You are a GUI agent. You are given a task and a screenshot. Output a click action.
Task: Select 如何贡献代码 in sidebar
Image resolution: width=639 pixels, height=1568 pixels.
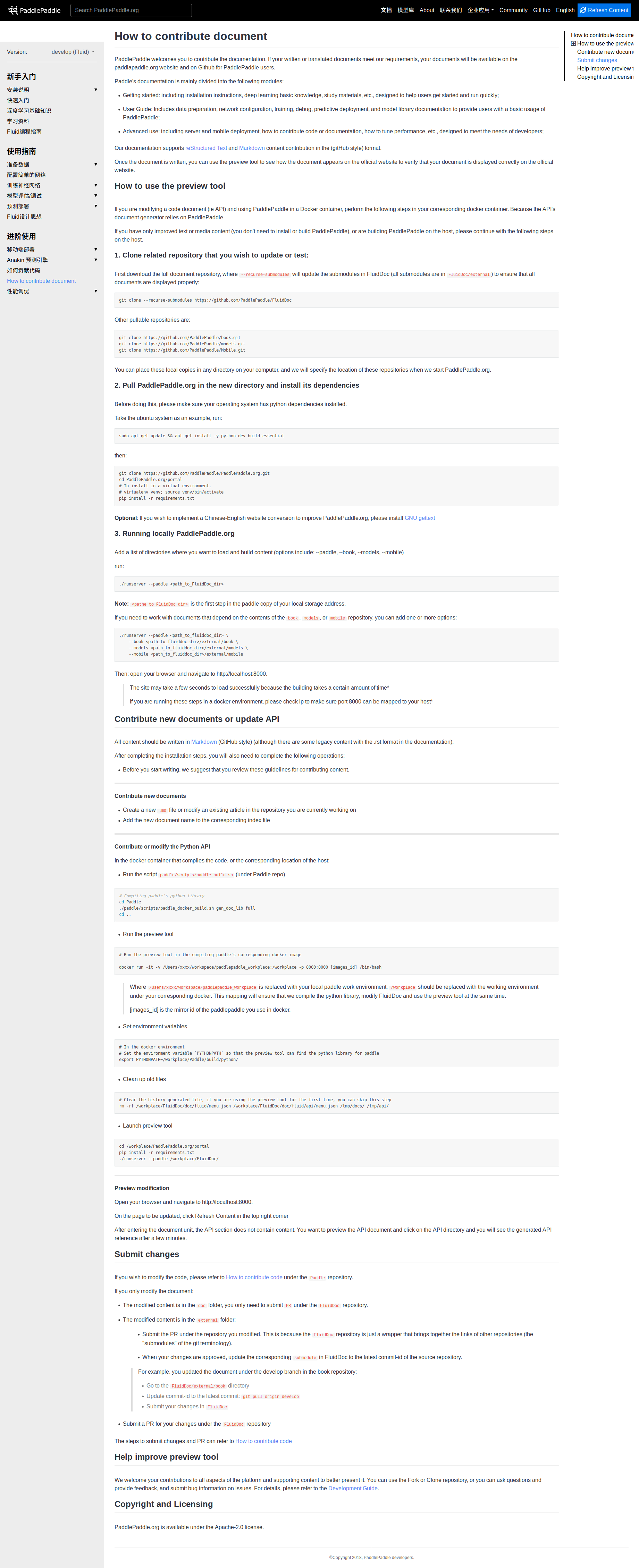[x=23, y=270]
